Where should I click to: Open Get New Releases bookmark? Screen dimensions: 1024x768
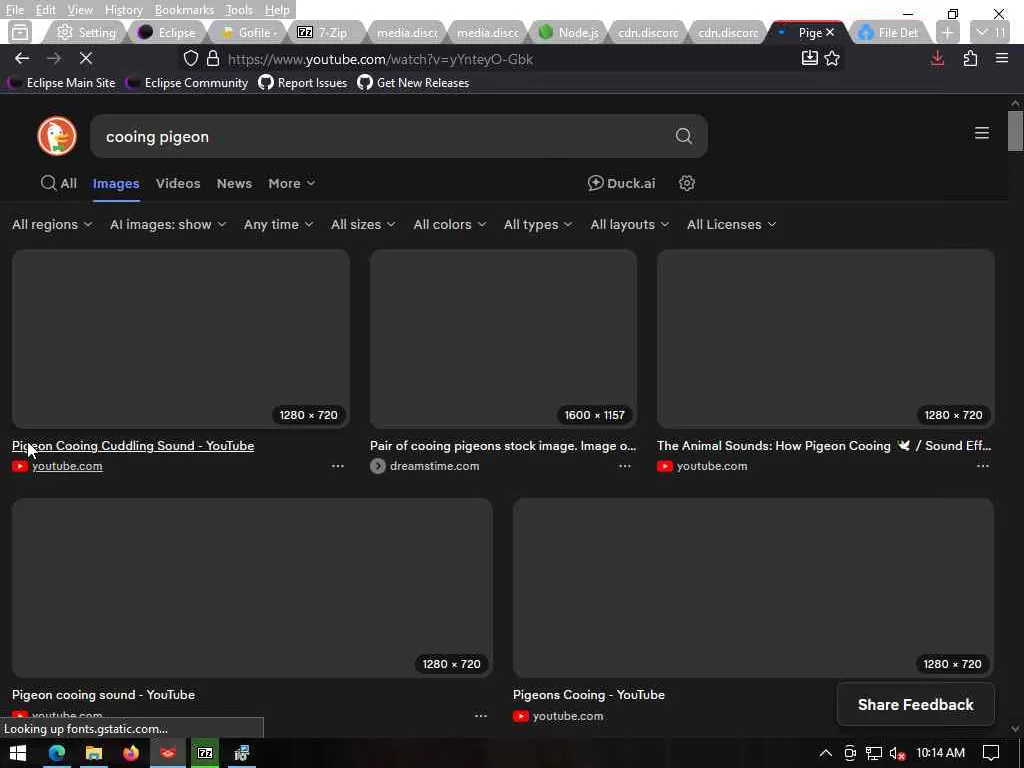click(x=413, y=83)
